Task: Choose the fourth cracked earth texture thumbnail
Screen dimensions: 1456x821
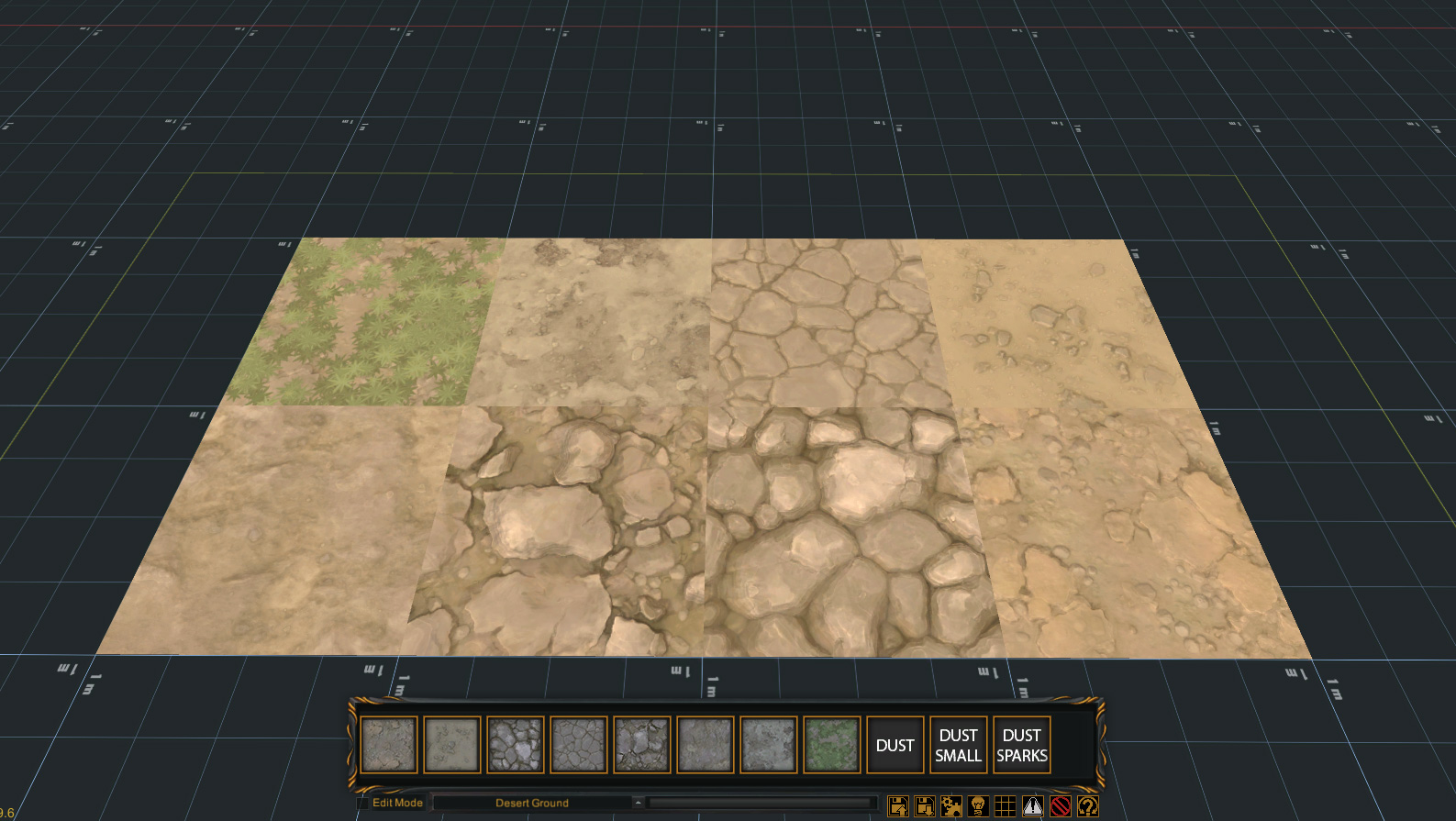Action: click(x=579, y=745)
